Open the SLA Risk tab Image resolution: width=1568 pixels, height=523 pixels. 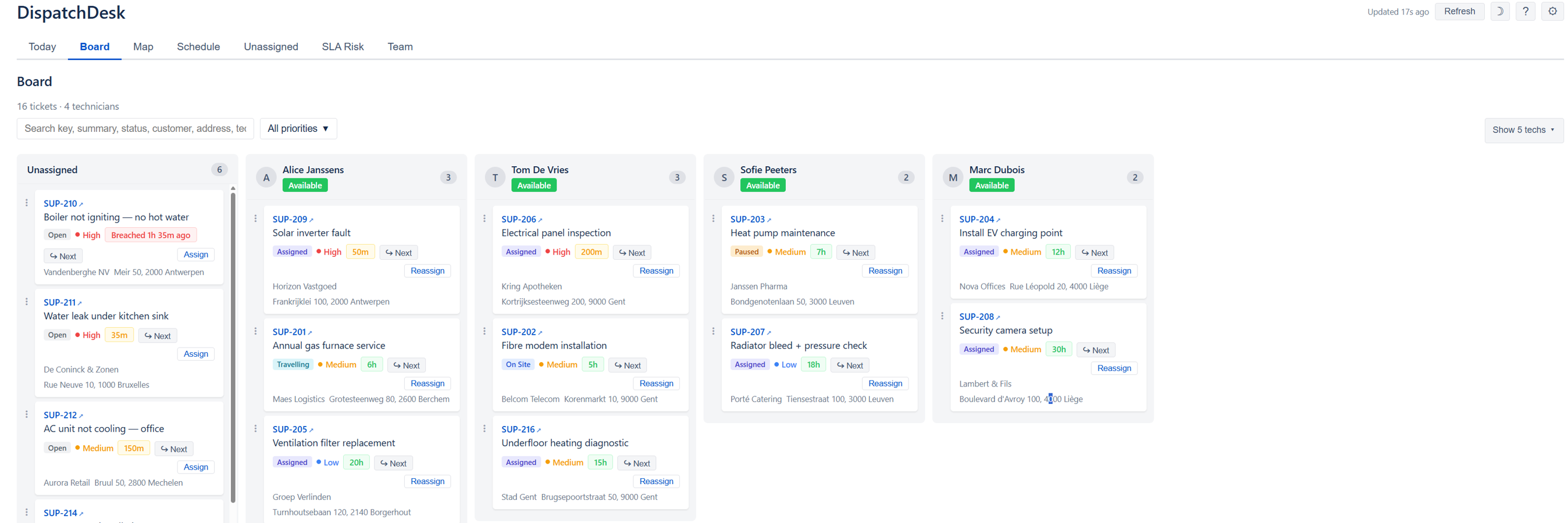click(x=343, y=47)
